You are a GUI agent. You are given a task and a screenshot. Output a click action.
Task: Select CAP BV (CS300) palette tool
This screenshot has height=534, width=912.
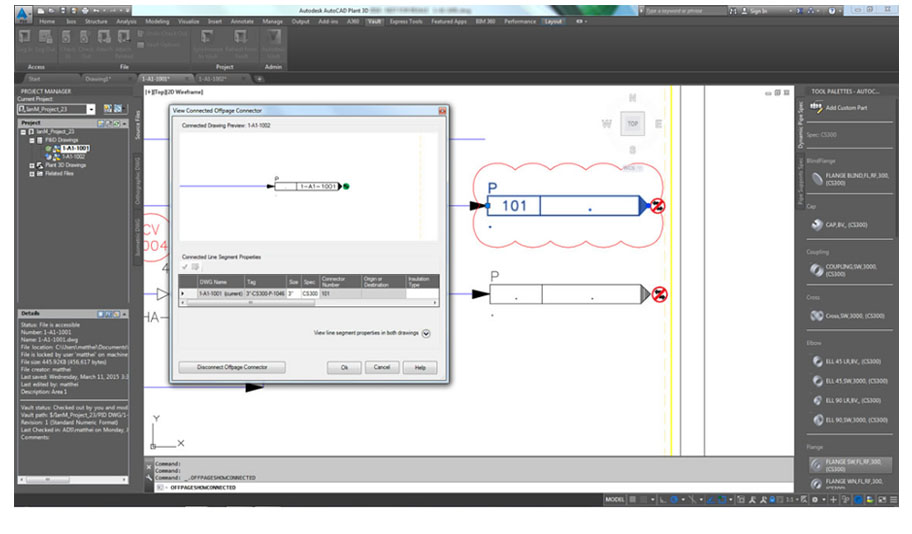839,225
